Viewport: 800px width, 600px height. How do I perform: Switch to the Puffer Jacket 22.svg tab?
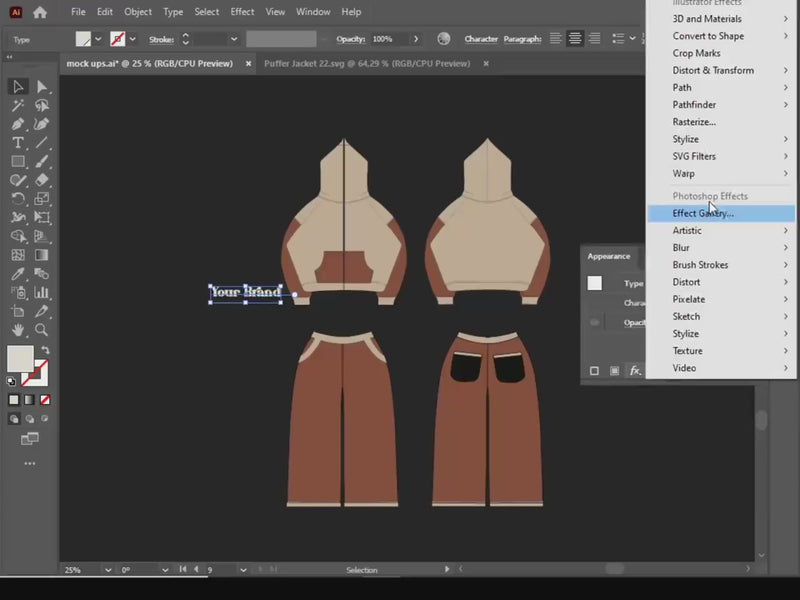point(367,63)
